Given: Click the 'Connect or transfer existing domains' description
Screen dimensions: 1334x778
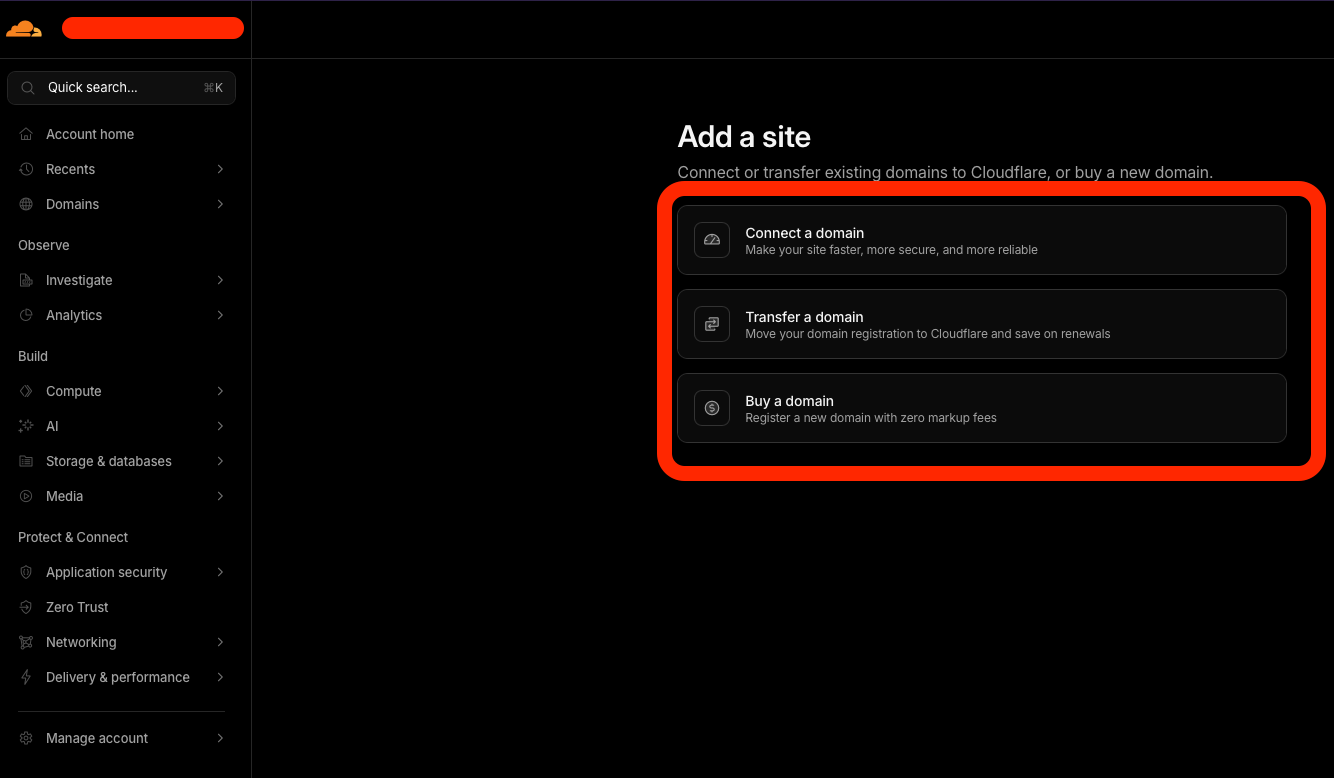Looking at the screenshot, I should (945, 172).
